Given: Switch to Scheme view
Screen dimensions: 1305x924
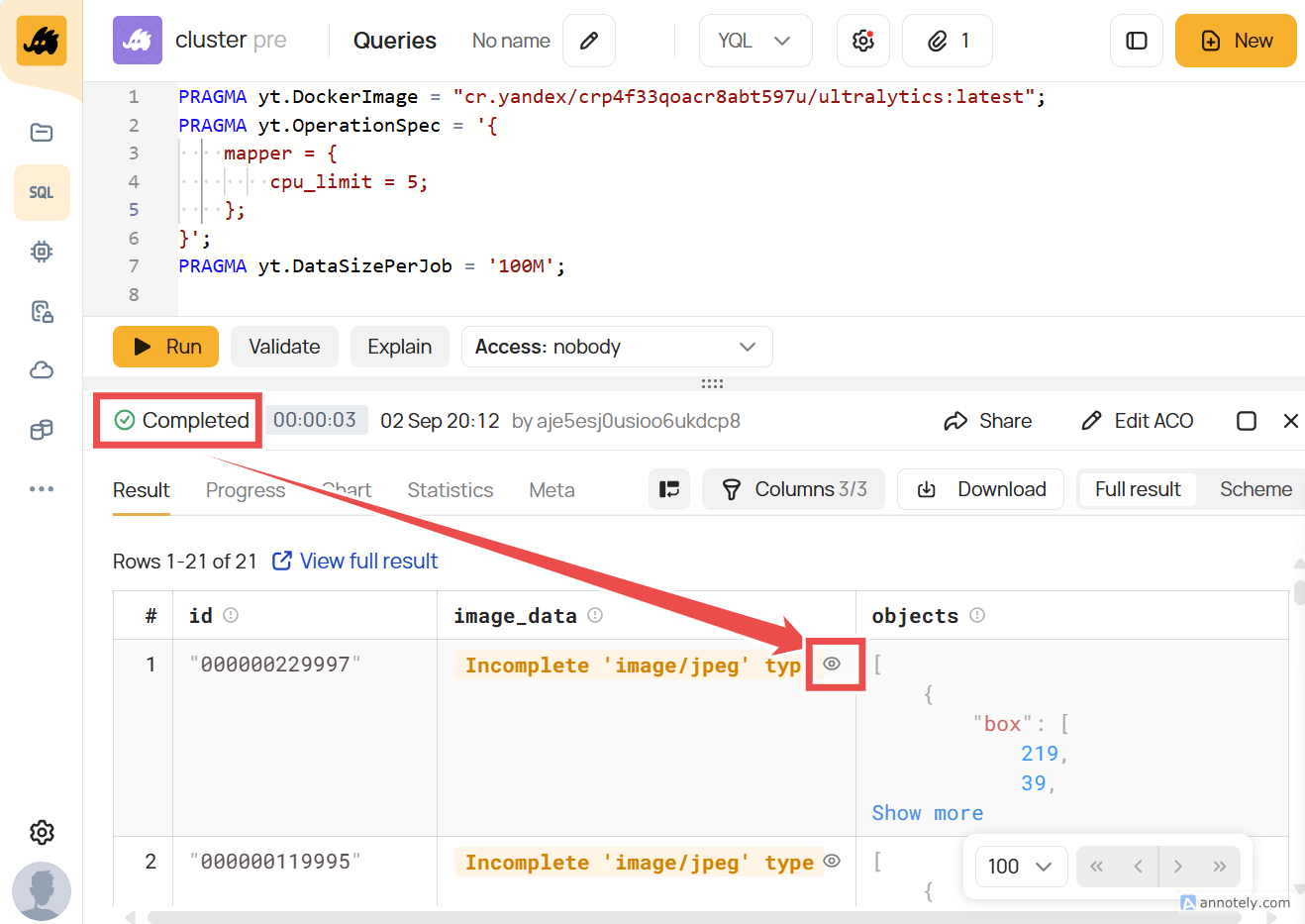Looking at the screenshot, I should coord(1255,489).
